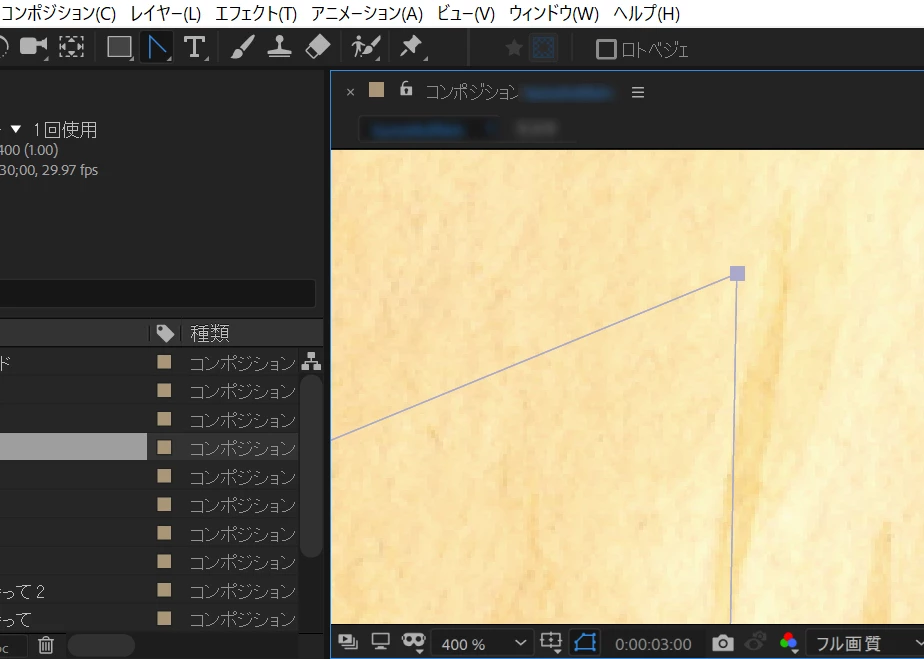Open the ウィンドウ(W) menu

point(553,14)
